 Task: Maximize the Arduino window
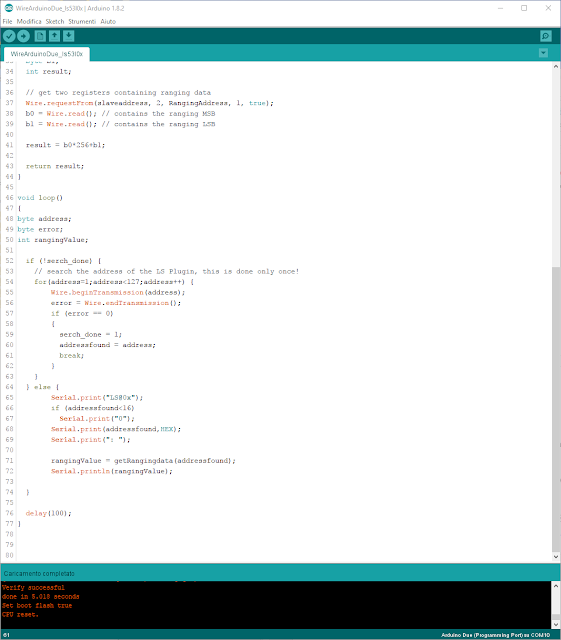[x=524, y=8]
